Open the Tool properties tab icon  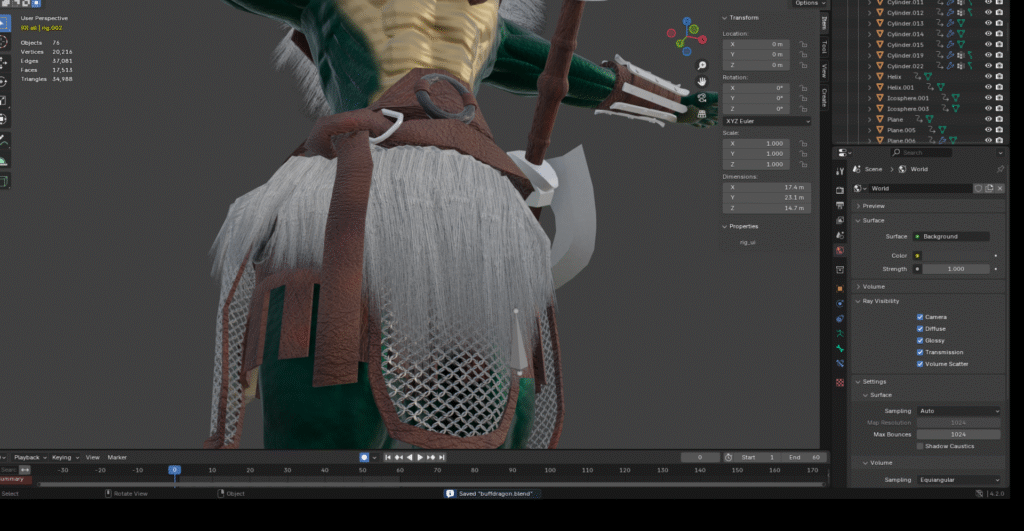(x=840, y=172)
